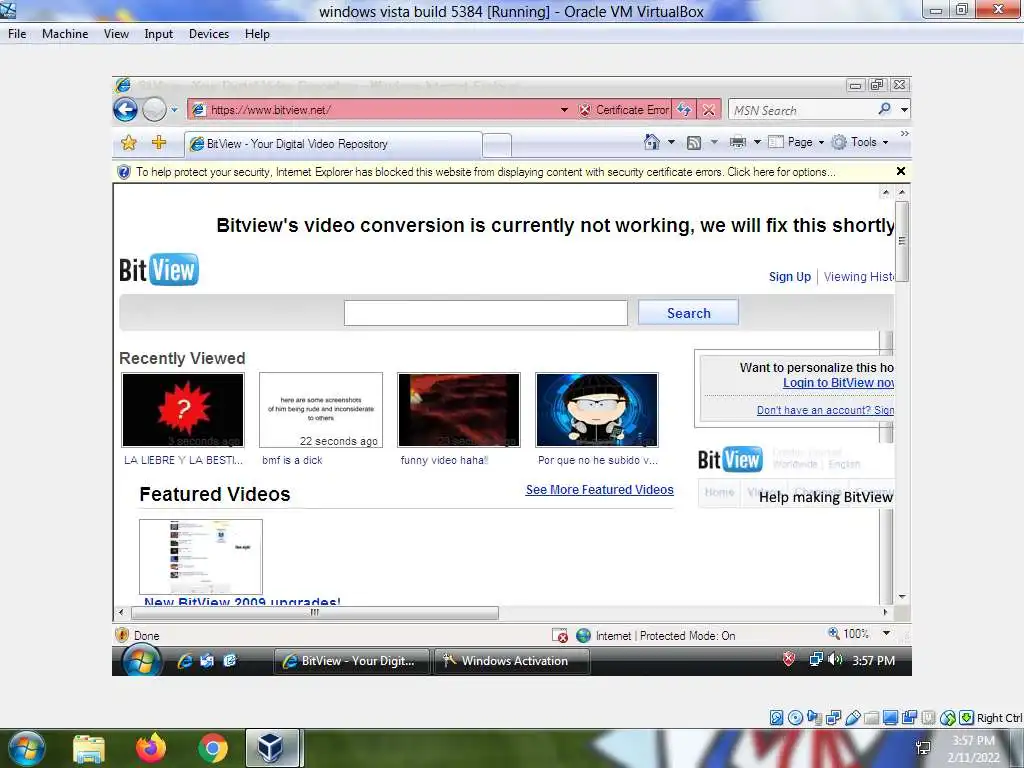Click the VirtualBox hard disk status icon

[x=776, y=718]
